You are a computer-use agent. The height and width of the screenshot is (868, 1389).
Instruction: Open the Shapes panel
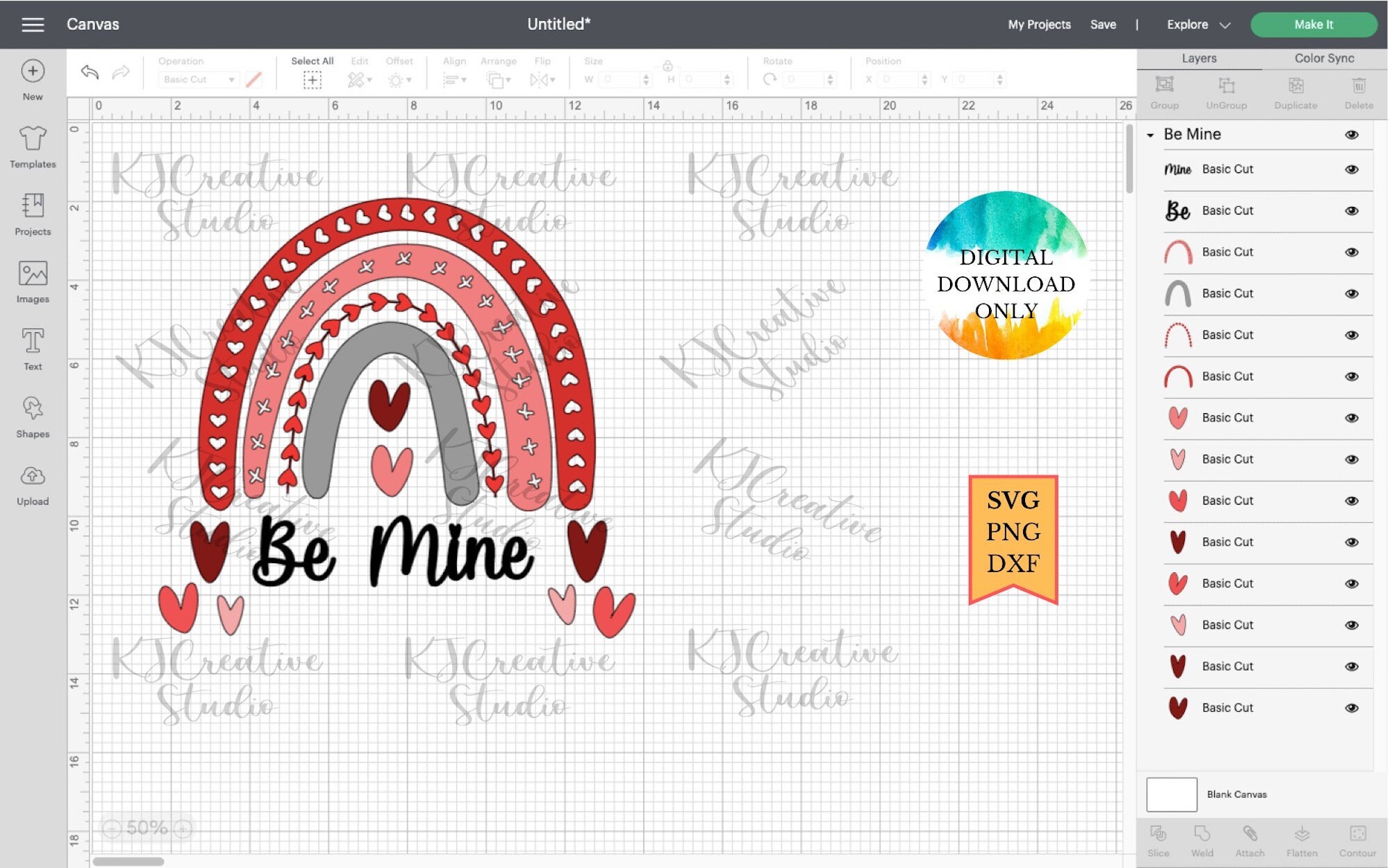(x=33, y=417)
